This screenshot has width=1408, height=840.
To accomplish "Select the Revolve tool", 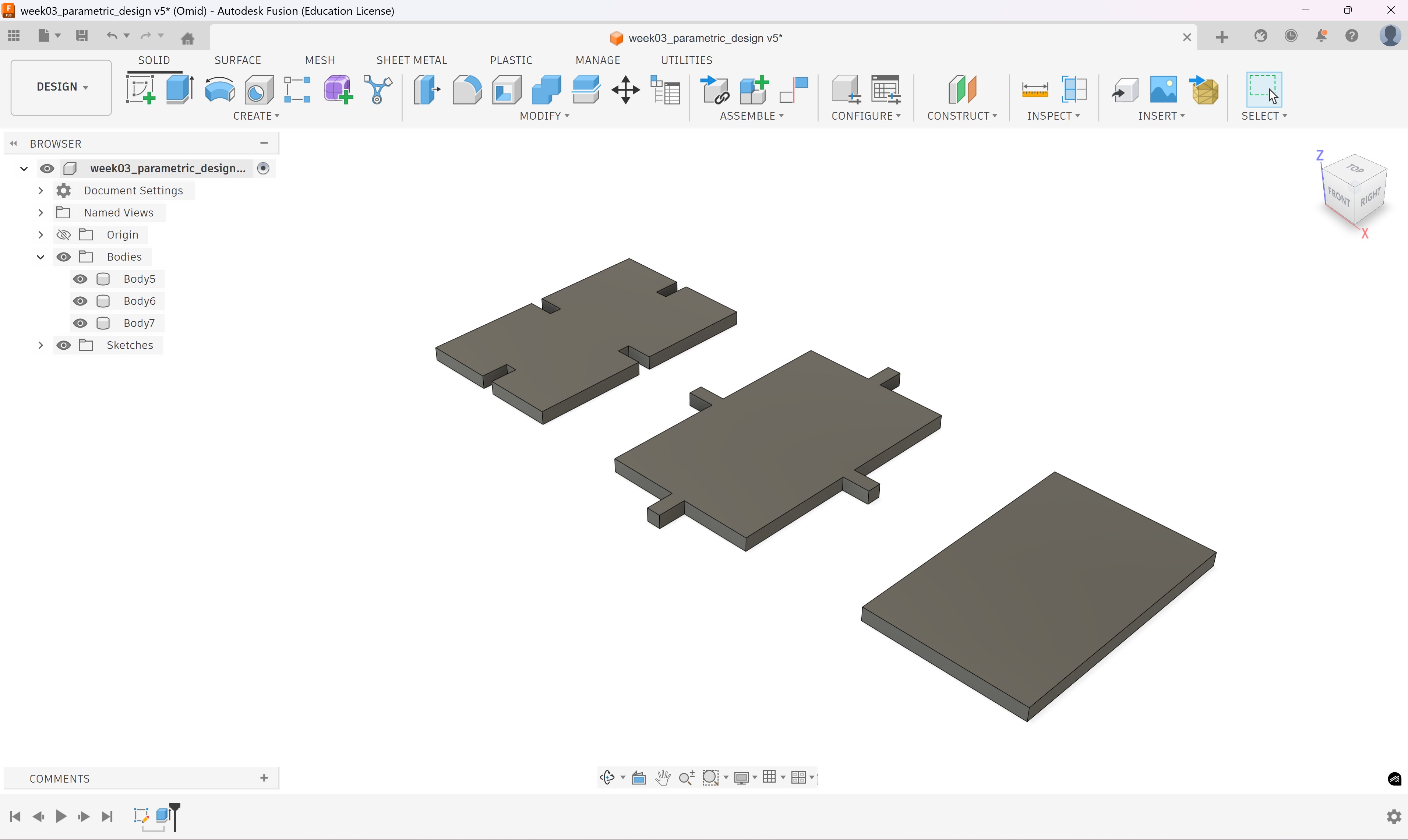I will [x=220, y=89].
